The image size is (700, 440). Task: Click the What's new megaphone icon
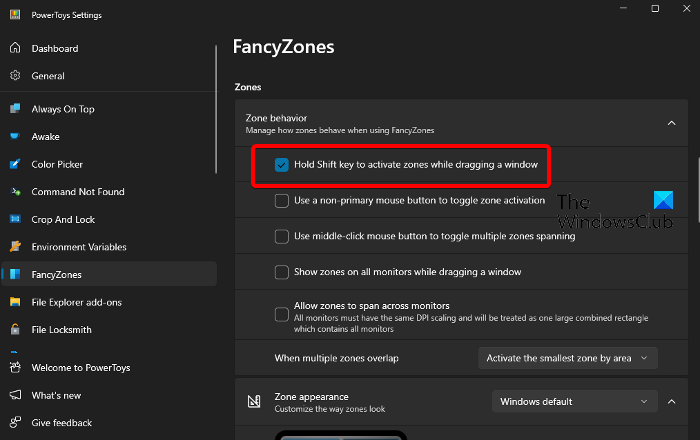tap(15, 395)
